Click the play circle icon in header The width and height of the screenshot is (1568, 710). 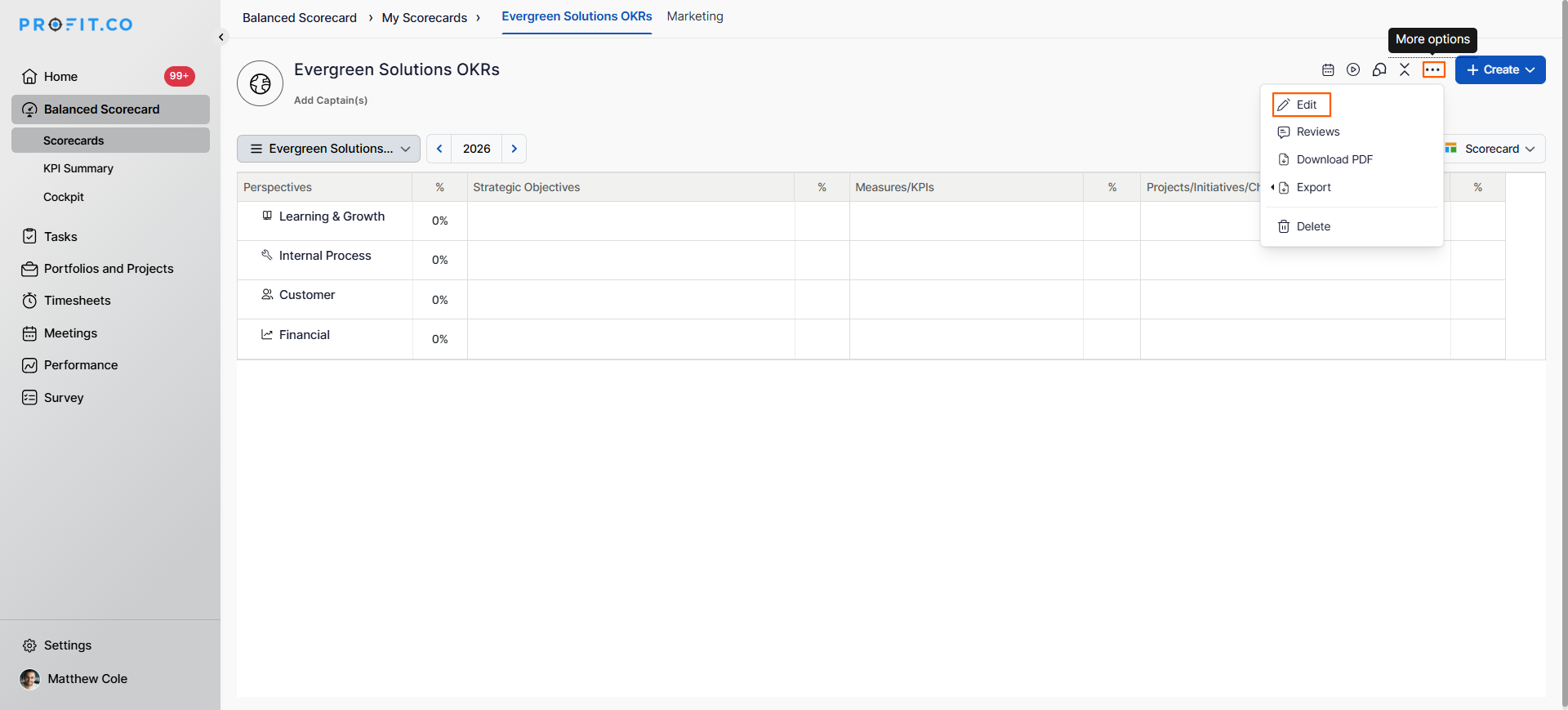pyautogui.click(x=1353, y=70)
